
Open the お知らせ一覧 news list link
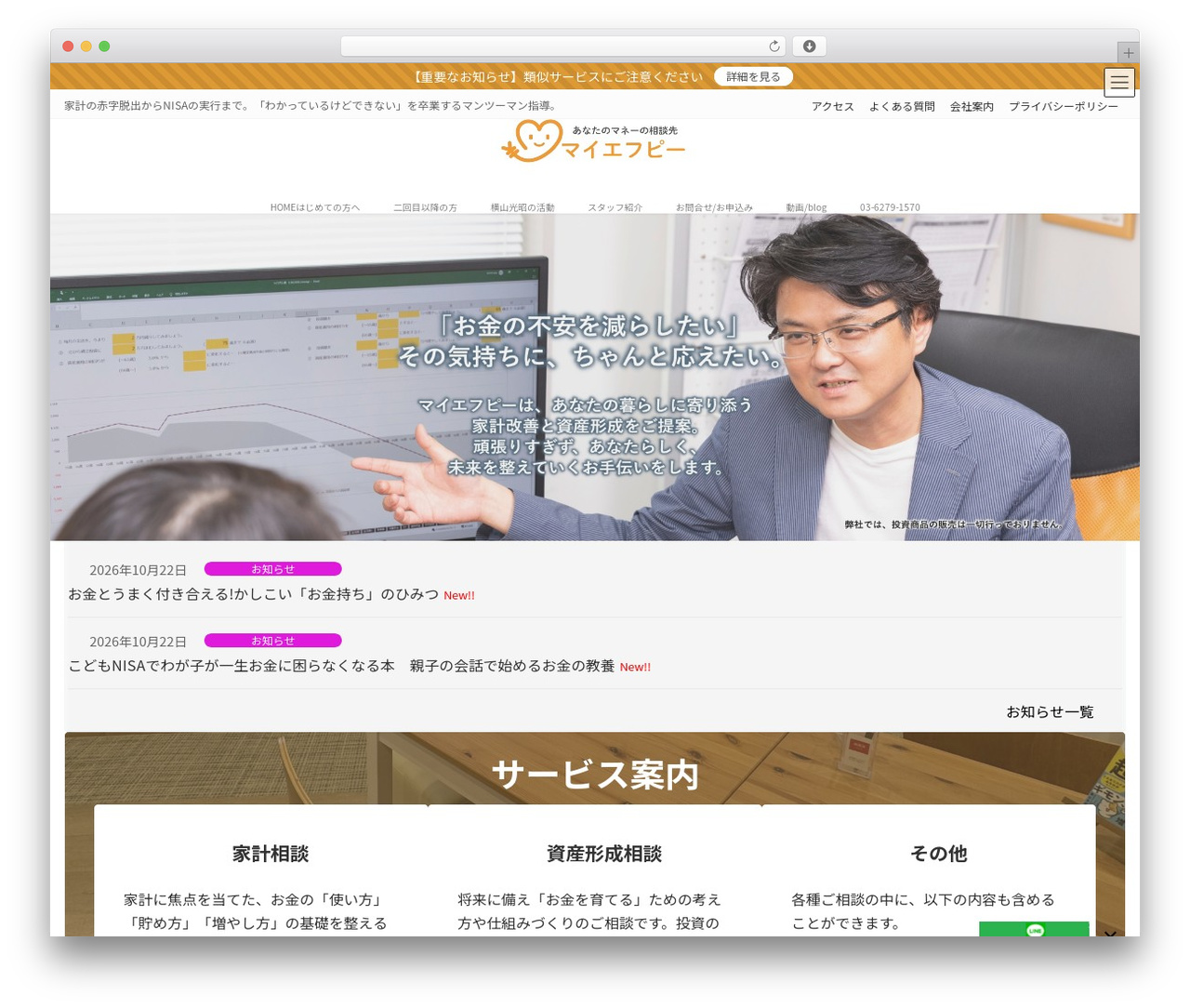pyautogui.click(x=1050, y=712)
